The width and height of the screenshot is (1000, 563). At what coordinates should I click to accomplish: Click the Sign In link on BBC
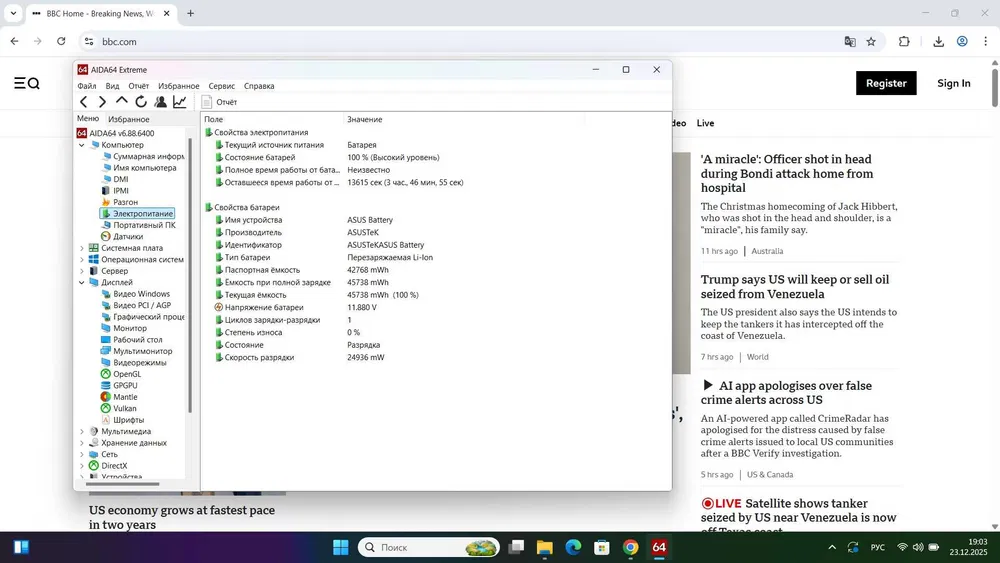953,83
